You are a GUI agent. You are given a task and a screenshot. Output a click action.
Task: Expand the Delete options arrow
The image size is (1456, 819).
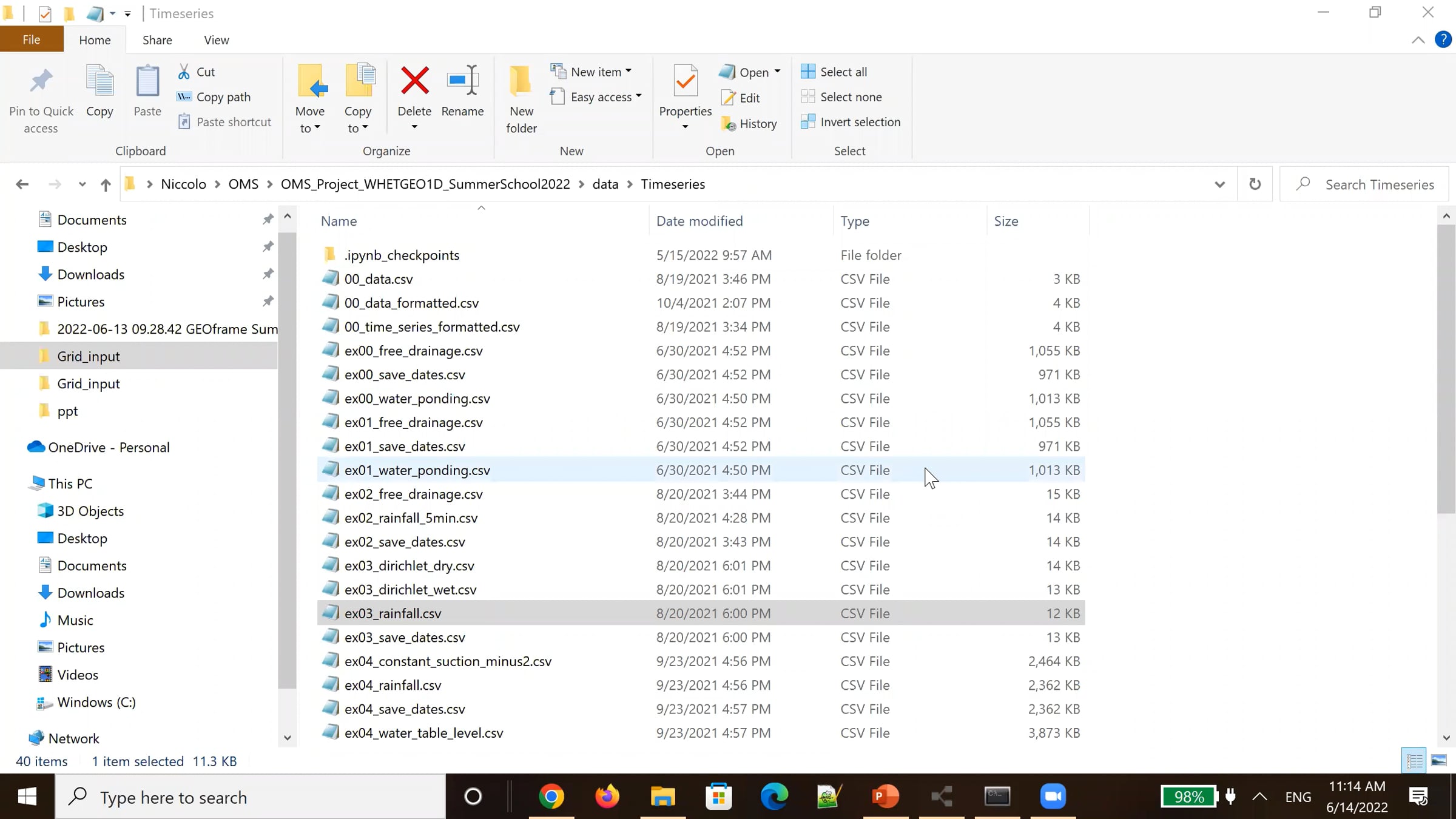414,127
